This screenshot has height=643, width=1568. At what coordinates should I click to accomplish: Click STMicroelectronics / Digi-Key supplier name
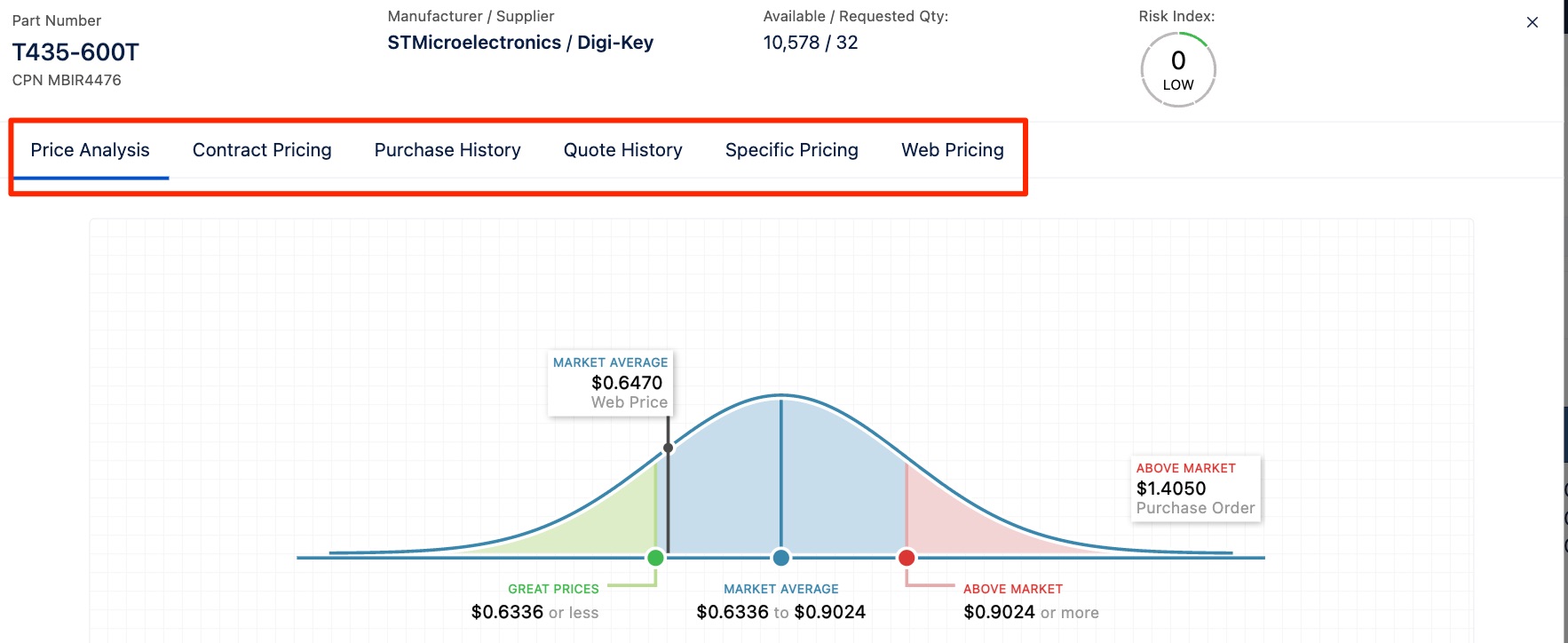pos(520,43)
